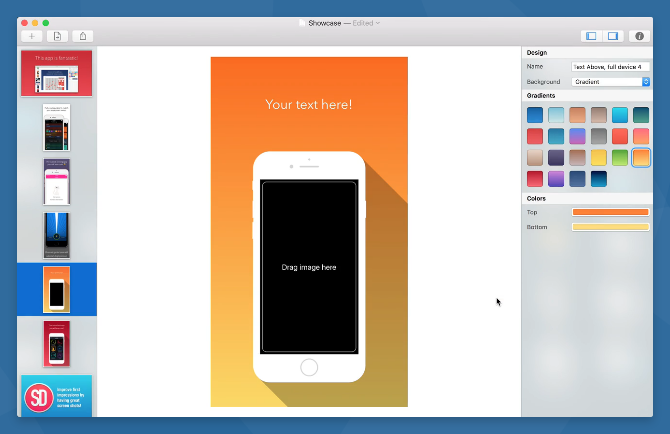Open the Top color well
Screen dimensions: 670x434
pyautogui.click(x=610, y=212)
